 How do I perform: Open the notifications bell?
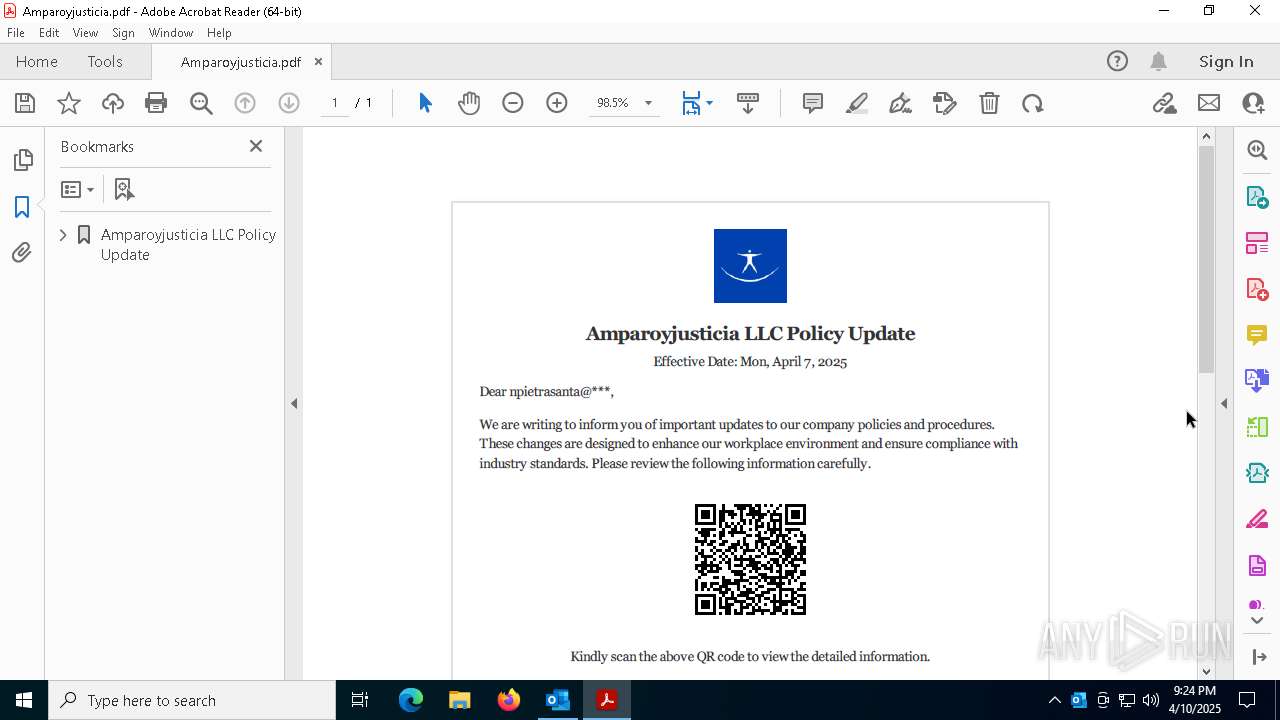pyautogui.click(x=1158, y=61)
